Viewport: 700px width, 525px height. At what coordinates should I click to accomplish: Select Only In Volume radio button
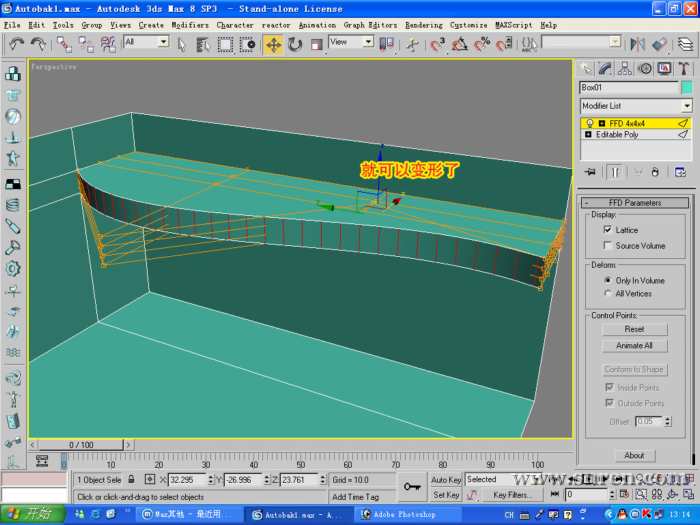tap(608, 280)
